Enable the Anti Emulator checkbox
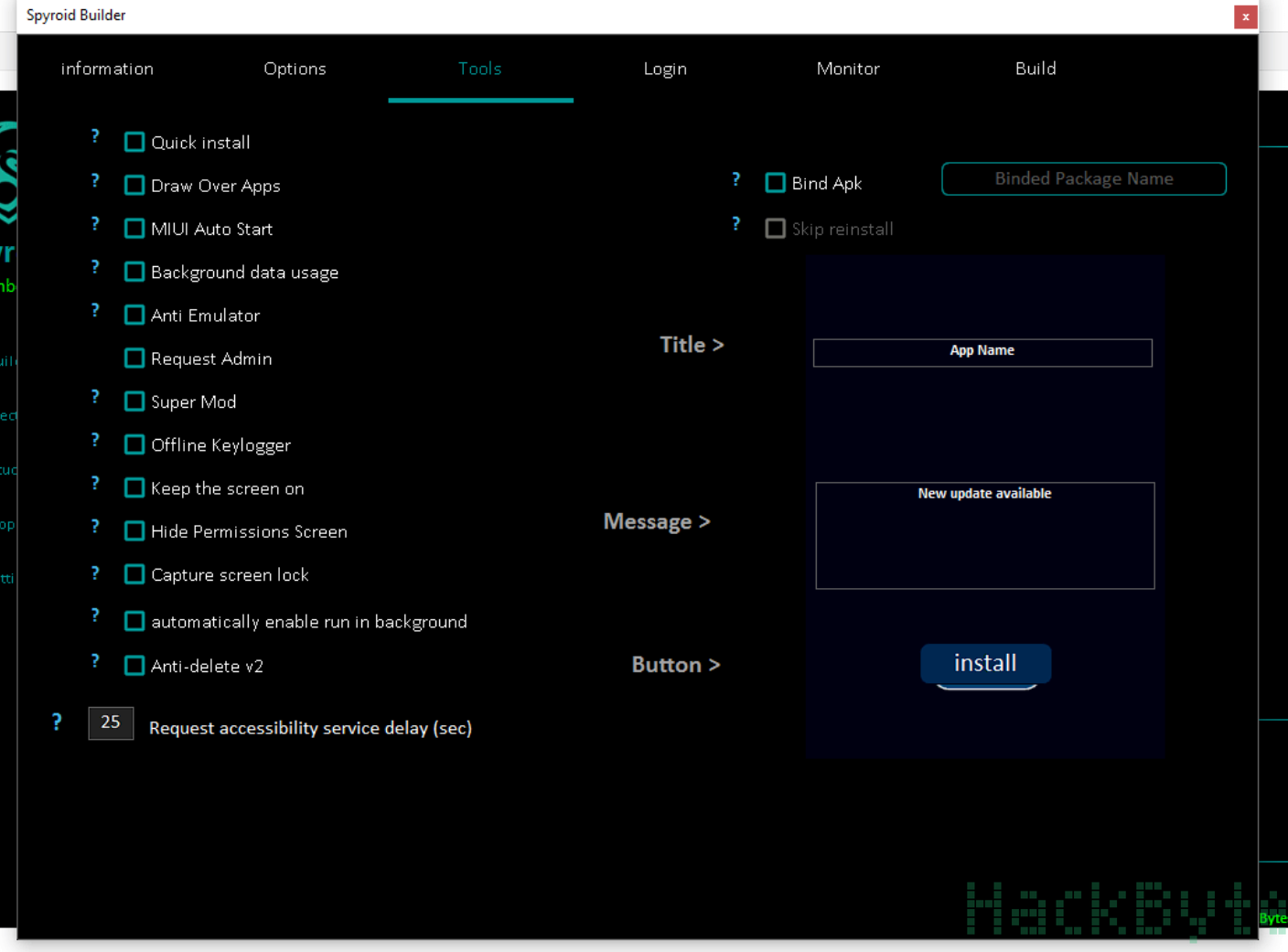The height and width of the screenshot is (952, 1288). click(x=134, y=315)
